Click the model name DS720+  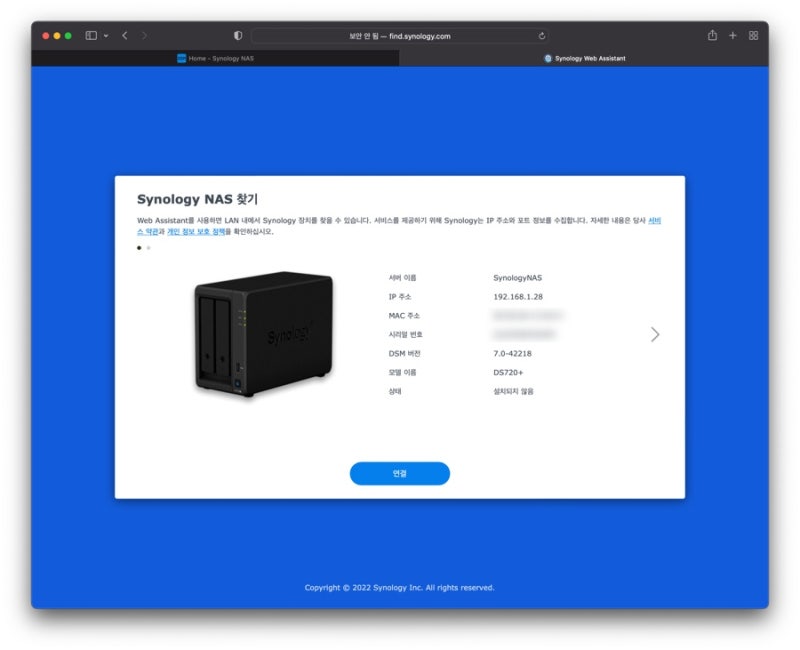(x=508, y=372)
